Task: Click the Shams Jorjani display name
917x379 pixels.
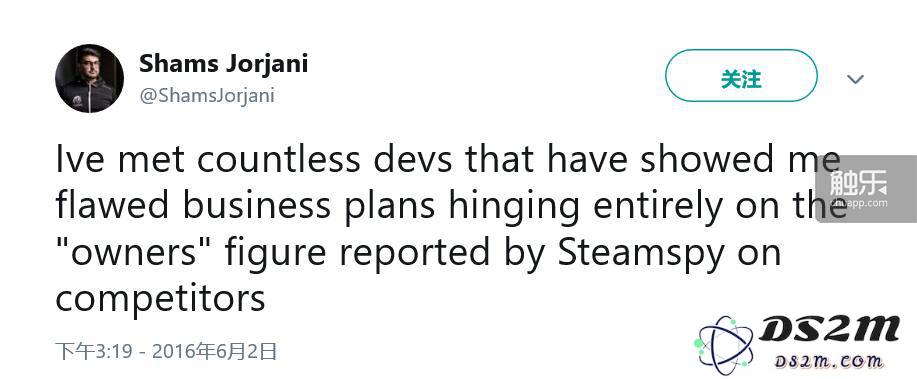Action: (223, 64)
